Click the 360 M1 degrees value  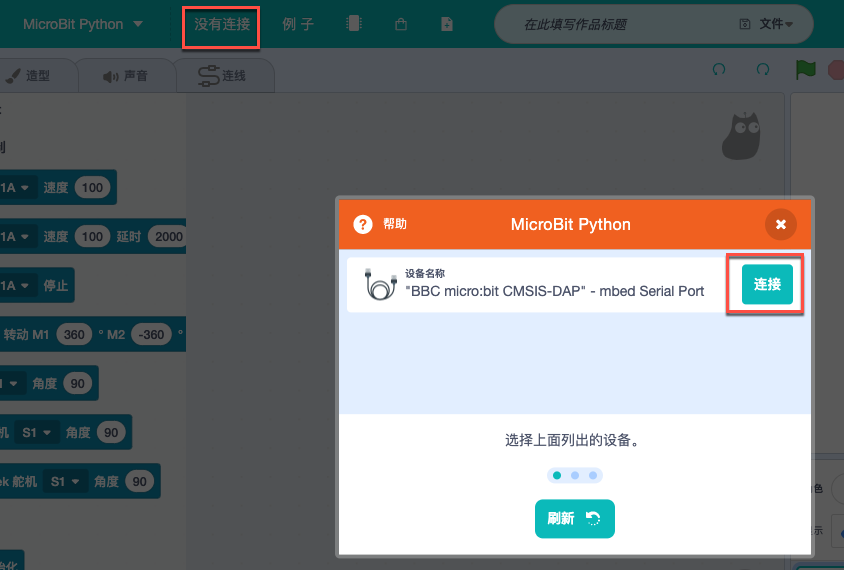coord(74,334)
